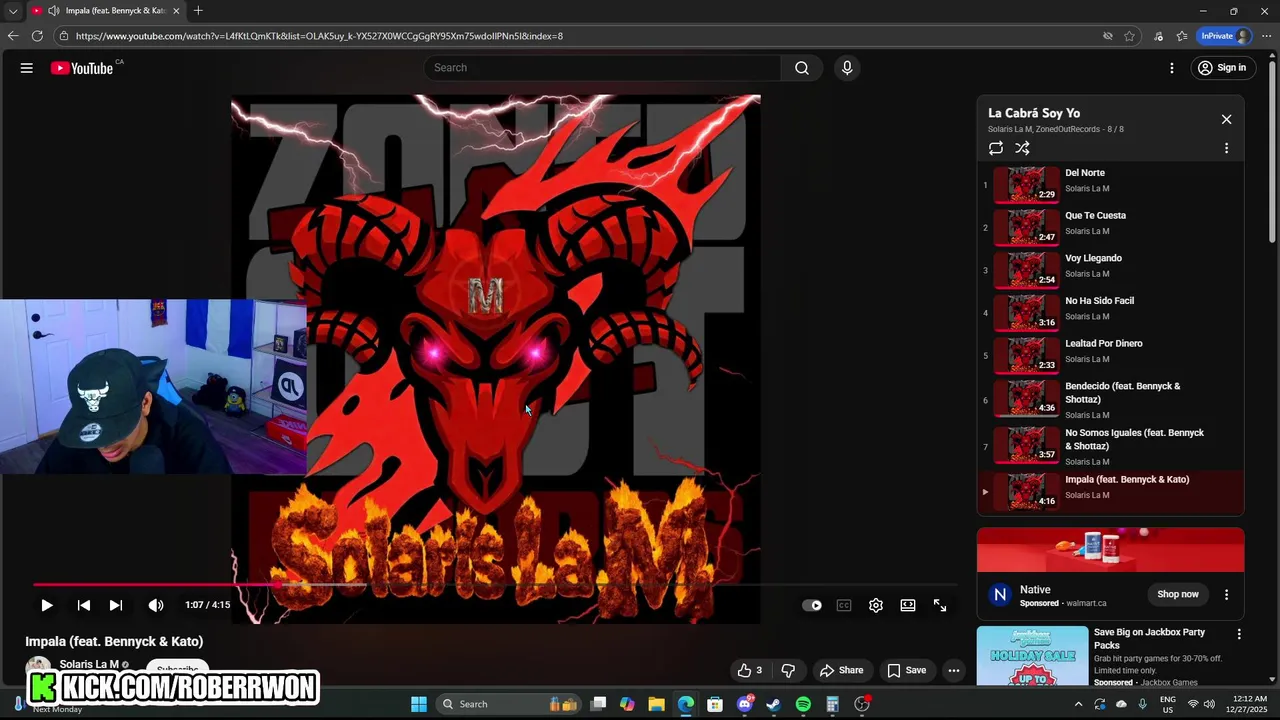
Task: Switch to theater mode
Action: [908, 605]
